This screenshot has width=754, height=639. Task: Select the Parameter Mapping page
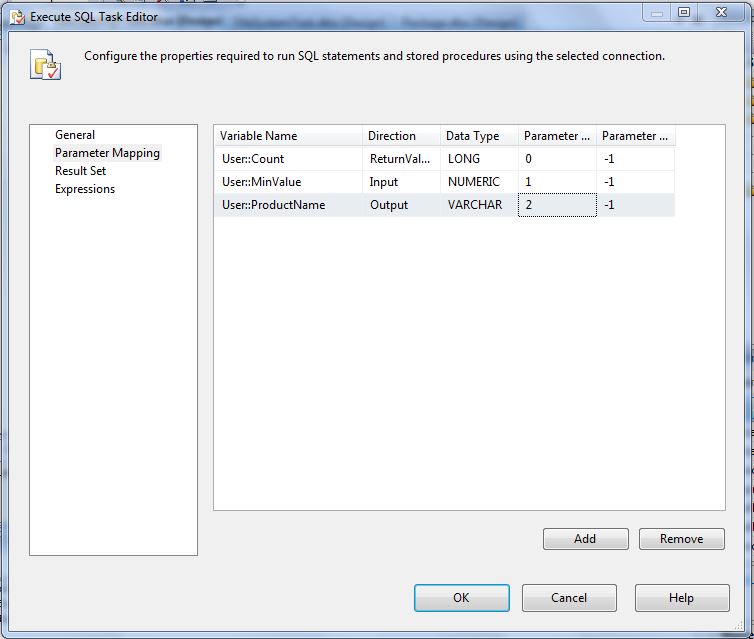107,153
